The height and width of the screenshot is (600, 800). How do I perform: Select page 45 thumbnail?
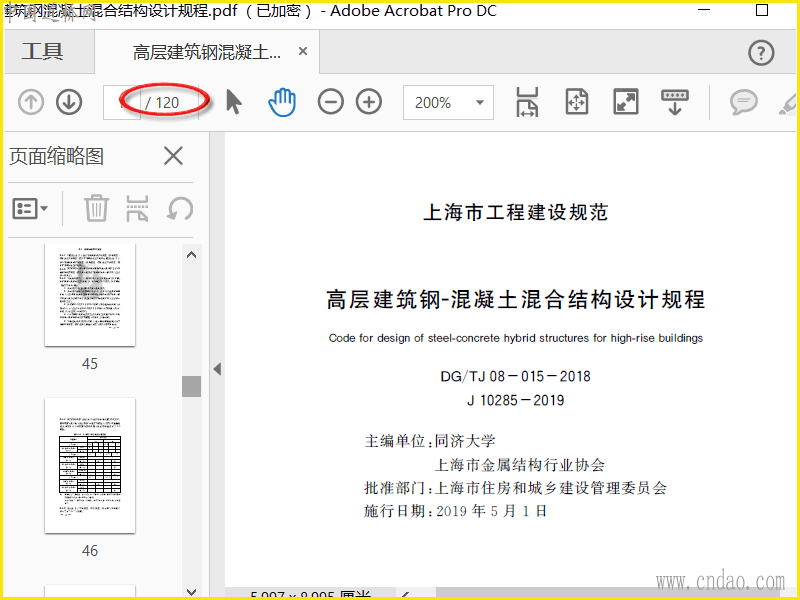[90, 295]
